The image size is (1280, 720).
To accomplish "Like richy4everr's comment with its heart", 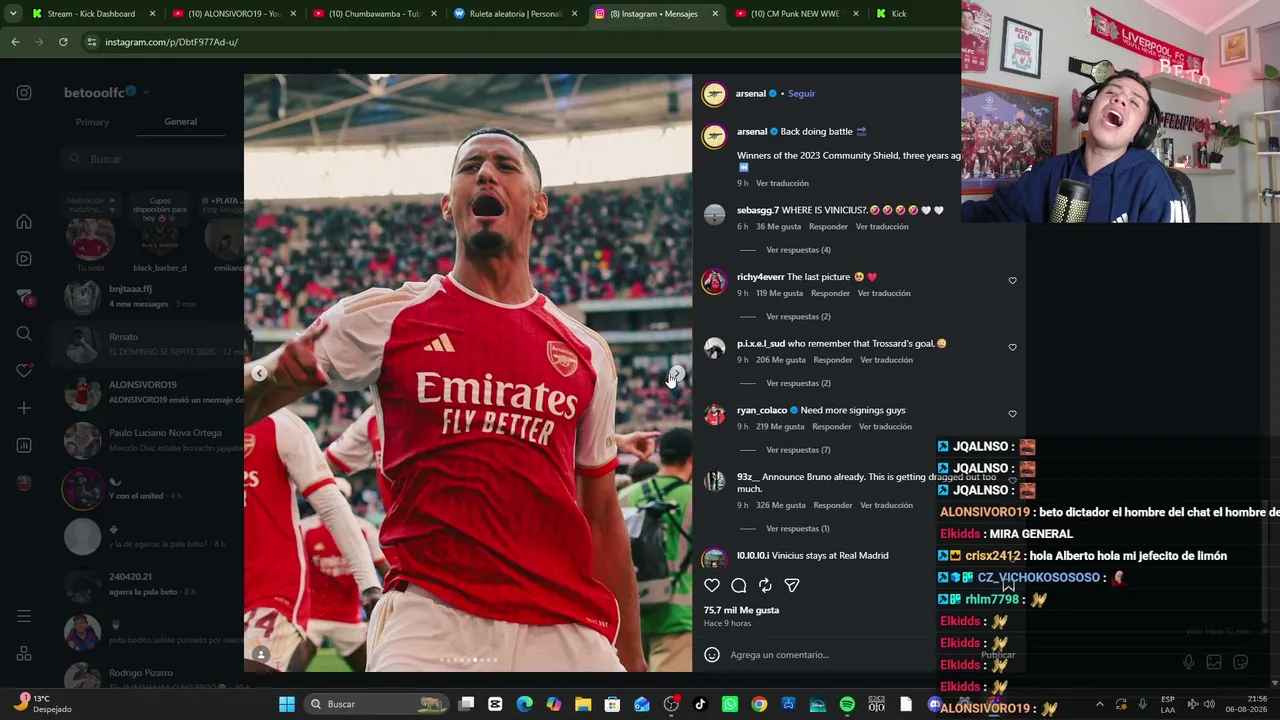I will click(x=1012, y=281).
